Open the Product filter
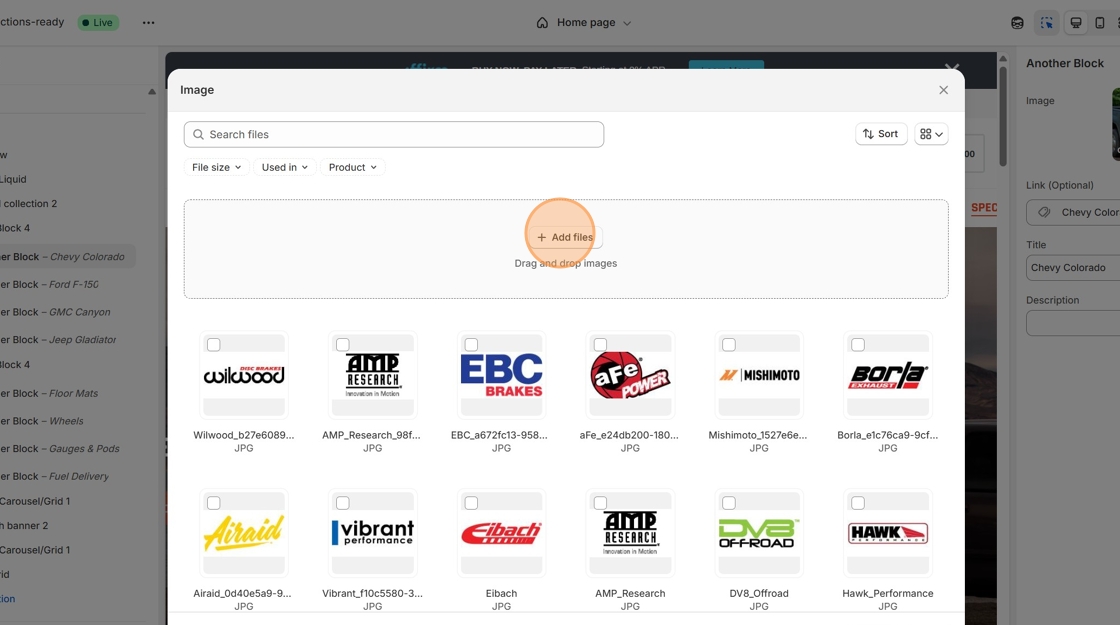The width and height of the screenshot is (1120, 625). [x=353, y=167]
